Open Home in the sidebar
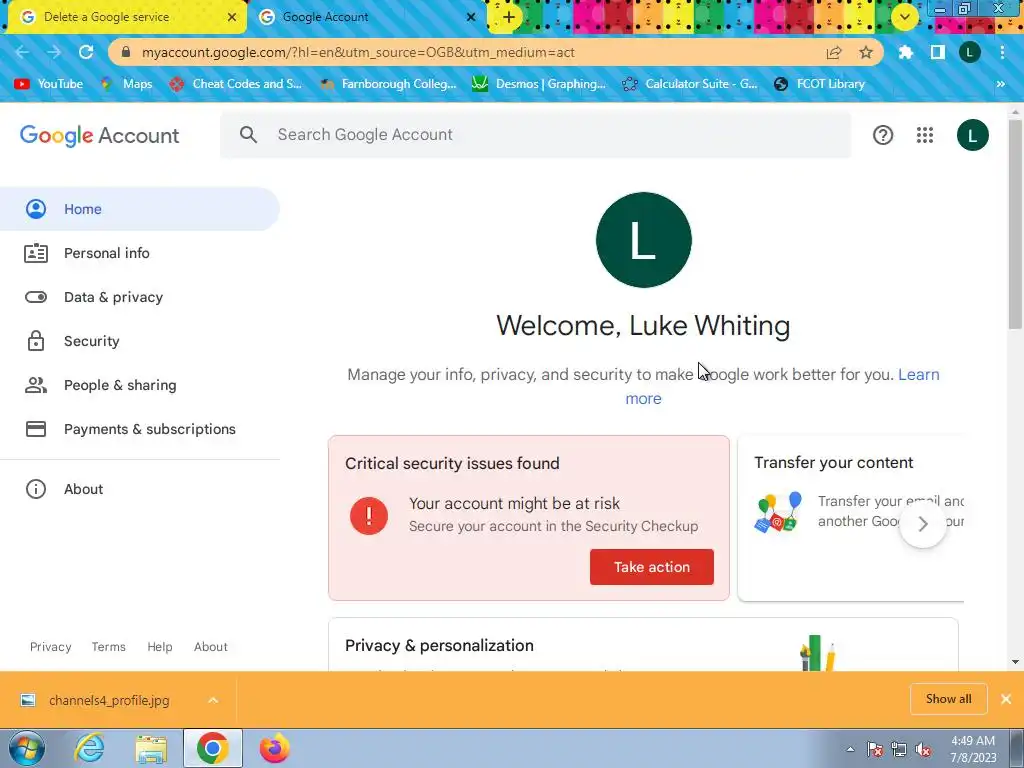Image resolution: width=1024 pixels, height=768 pixels. point(140,209)
